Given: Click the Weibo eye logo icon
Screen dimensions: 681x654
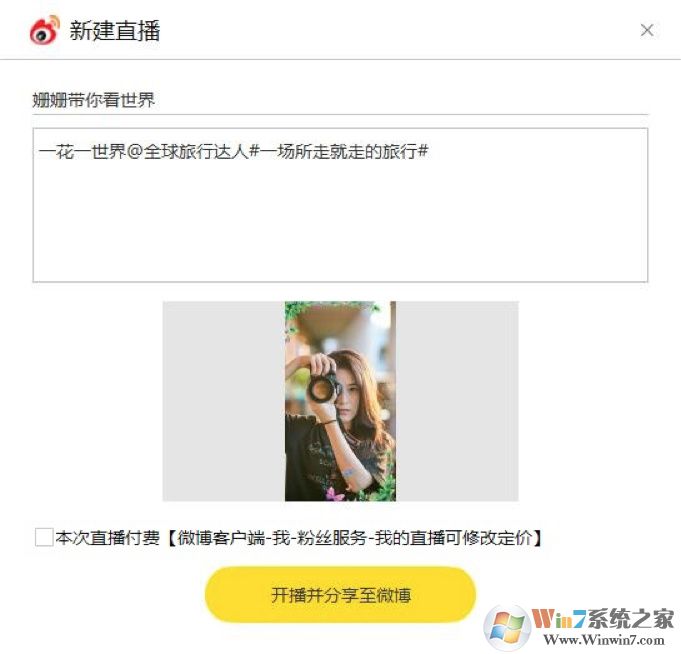Looking at the screenshot, I should [44, 30].
